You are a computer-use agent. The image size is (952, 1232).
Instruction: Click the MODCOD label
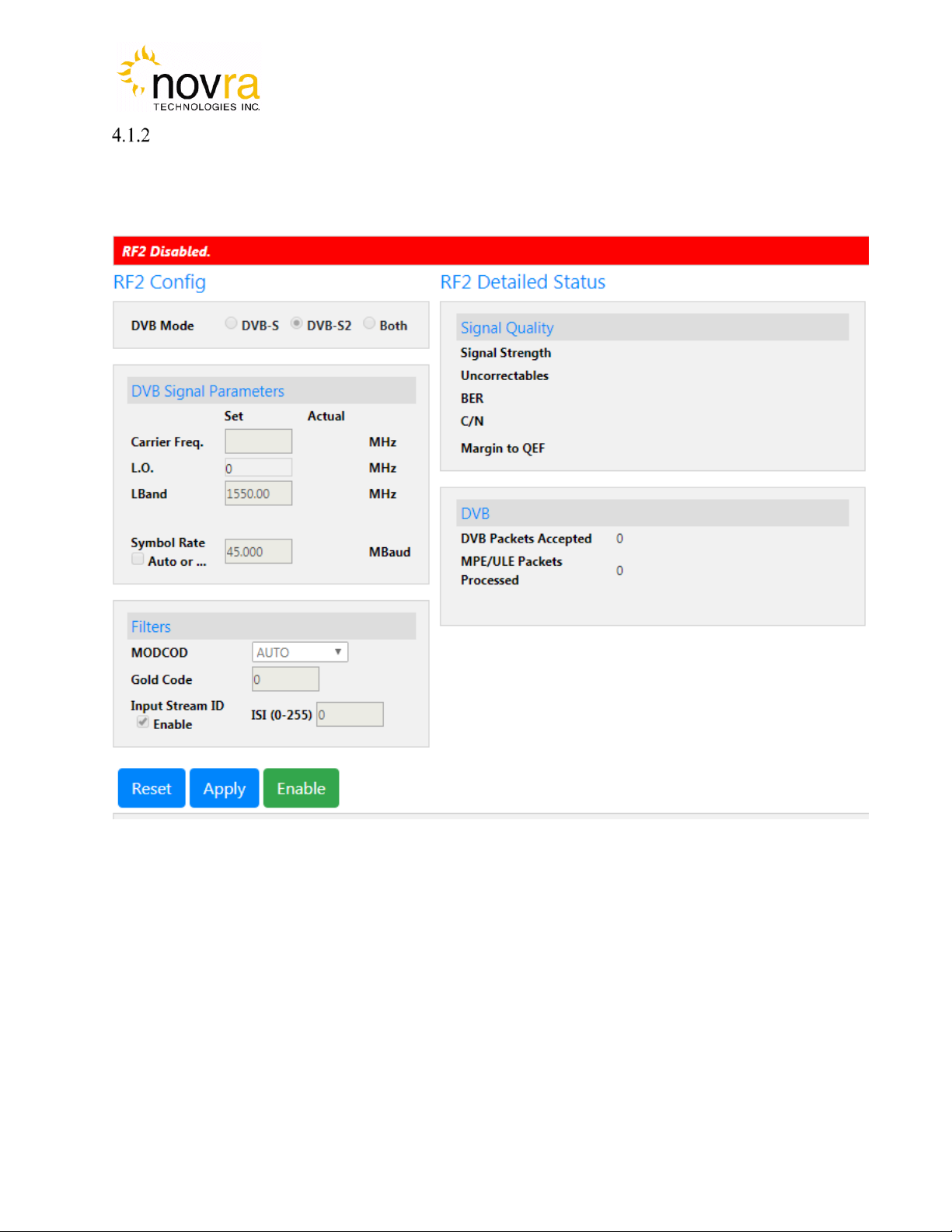click(x=159, y=652)
